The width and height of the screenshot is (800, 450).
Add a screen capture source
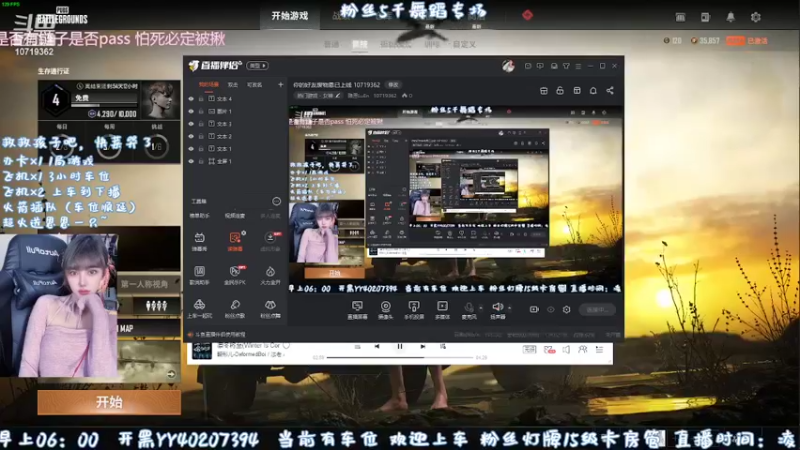coord(357,310)
